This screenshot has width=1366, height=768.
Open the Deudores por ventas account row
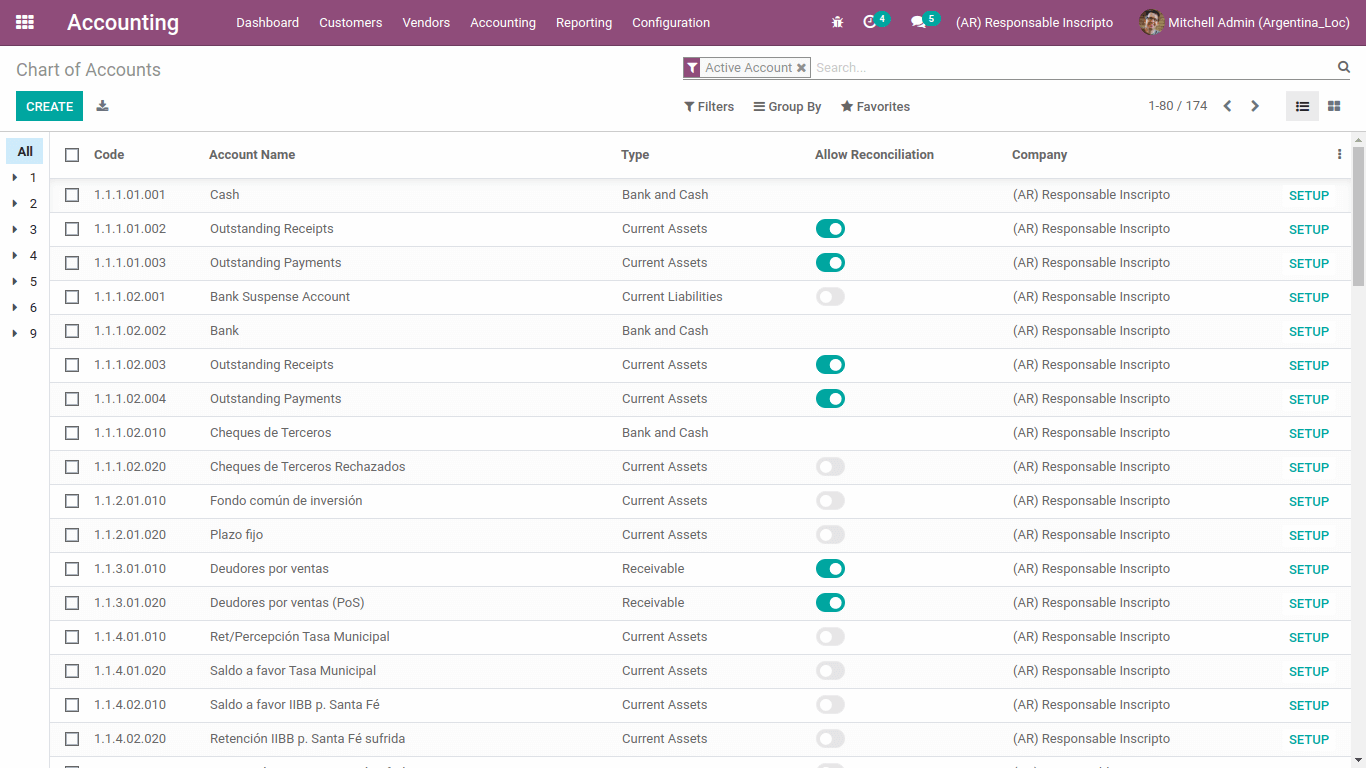click(x=700, y=569)
